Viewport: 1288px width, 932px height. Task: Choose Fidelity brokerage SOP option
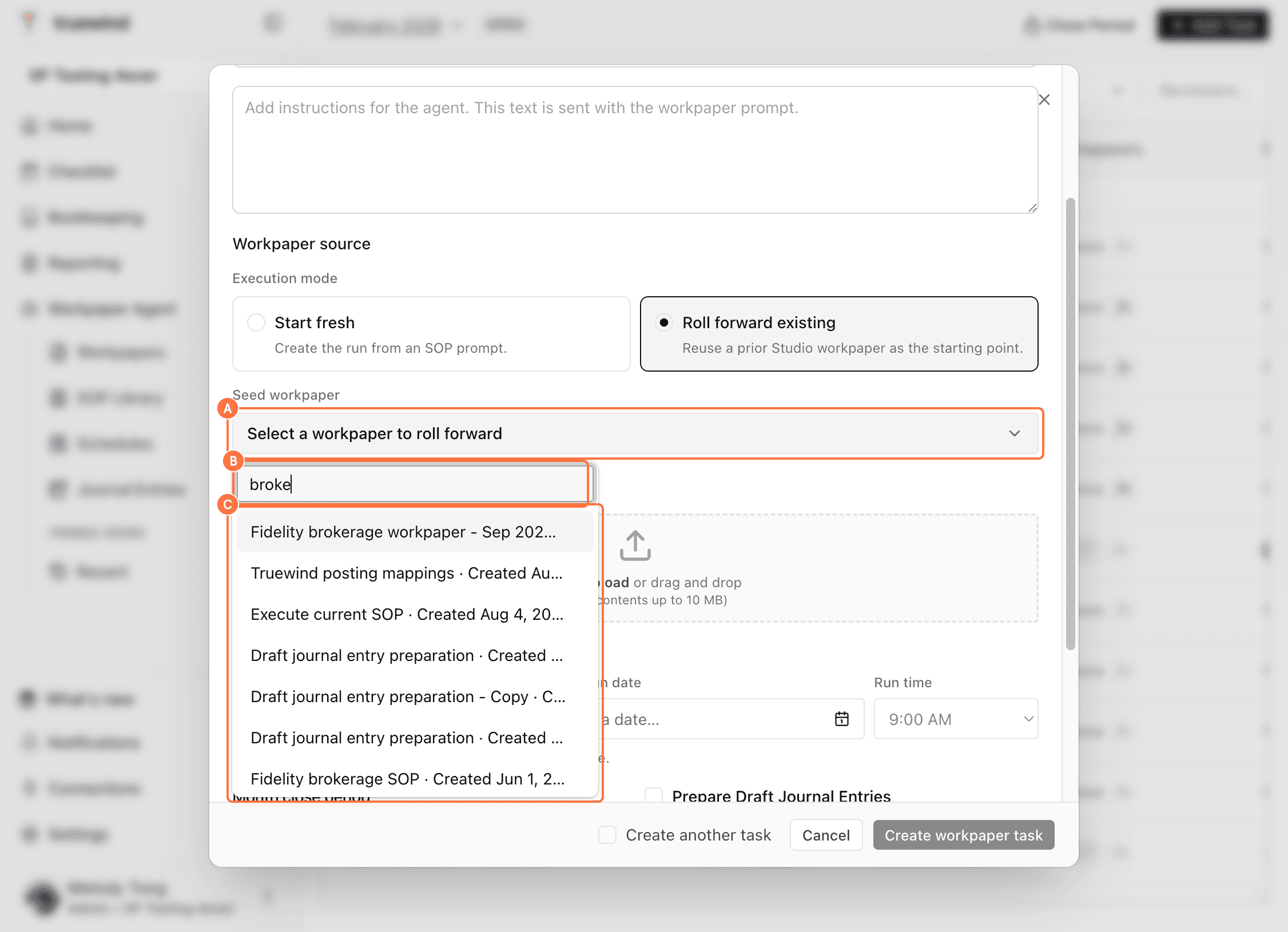tap(415, 779)
